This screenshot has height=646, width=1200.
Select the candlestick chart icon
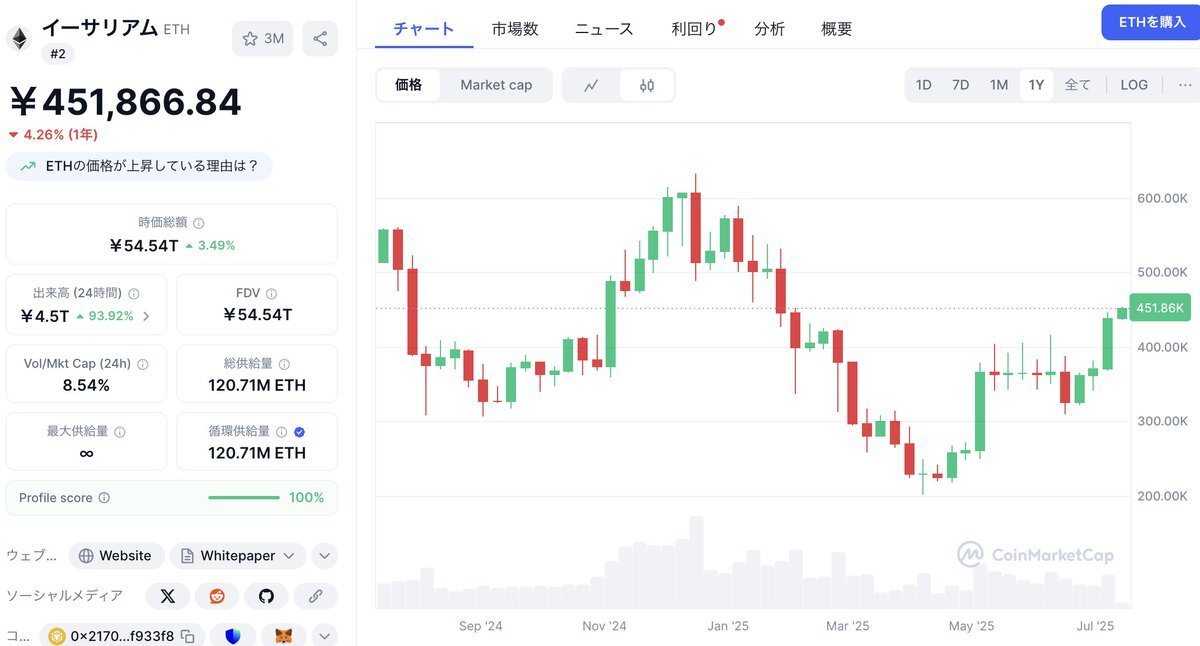646,85
